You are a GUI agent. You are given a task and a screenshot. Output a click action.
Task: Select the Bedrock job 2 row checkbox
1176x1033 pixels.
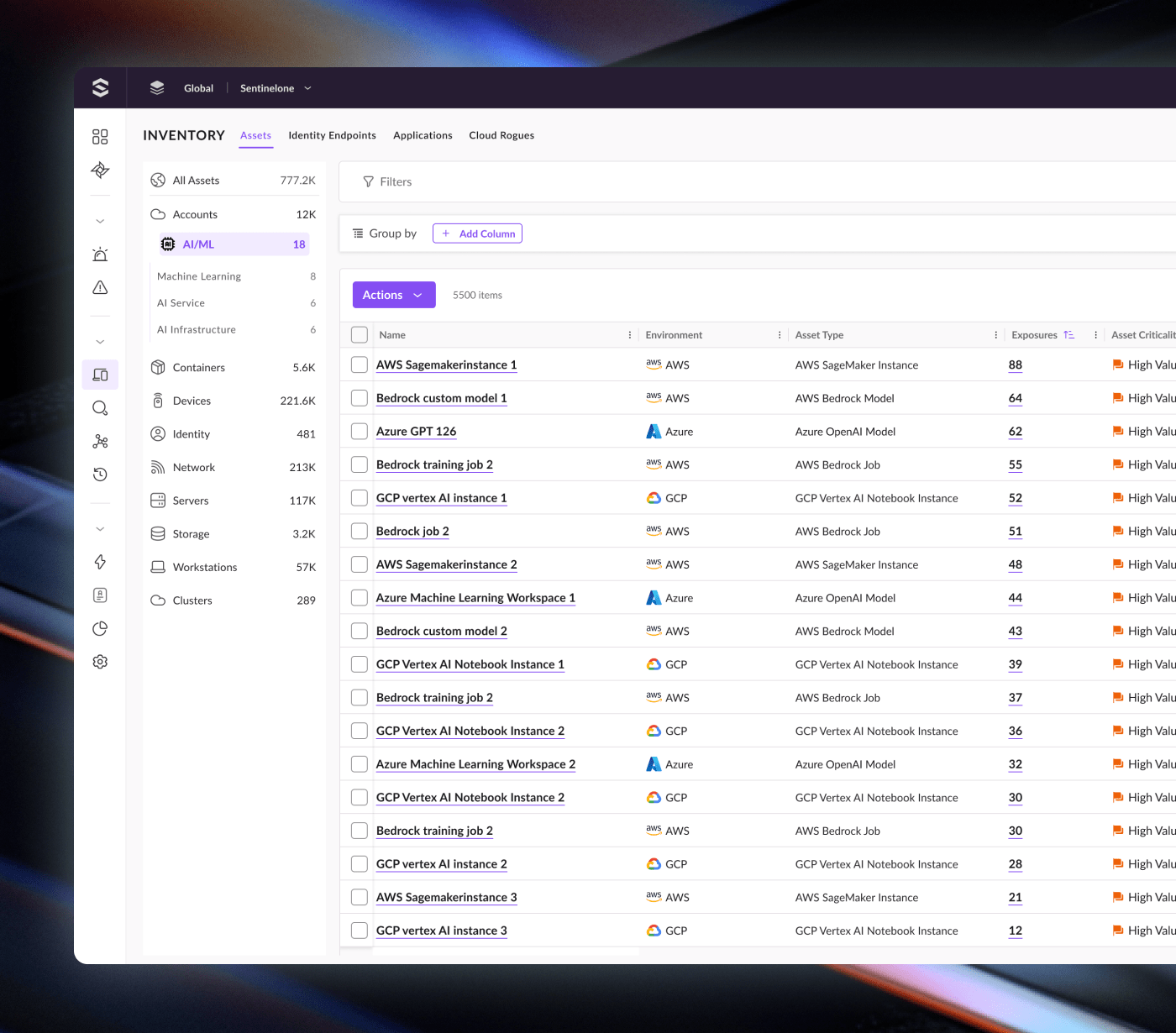[x=360, y=532]
